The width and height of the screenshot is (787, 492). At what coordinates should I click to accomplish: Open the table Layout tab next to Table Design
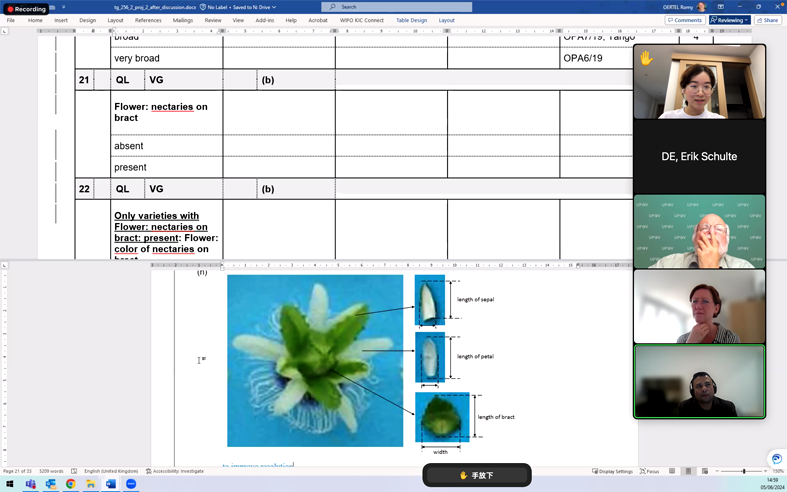coord(446,20)
